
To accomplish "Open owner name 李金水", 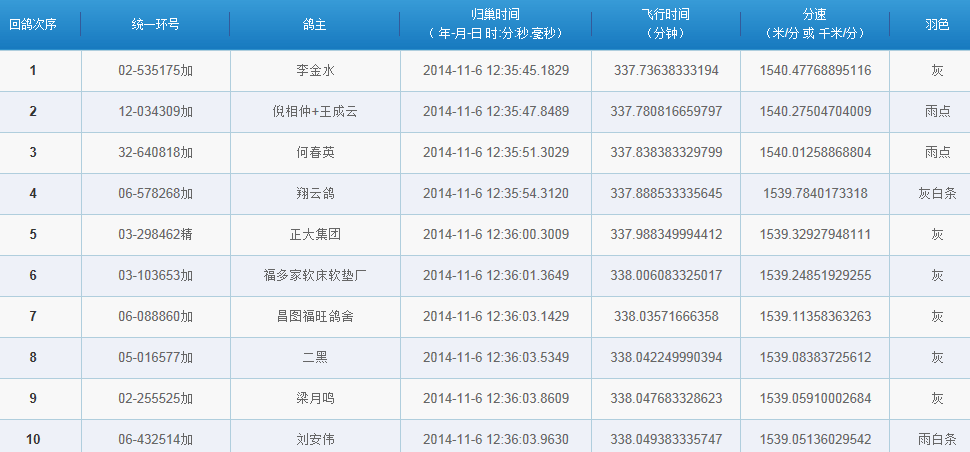I will pos(315,71).
